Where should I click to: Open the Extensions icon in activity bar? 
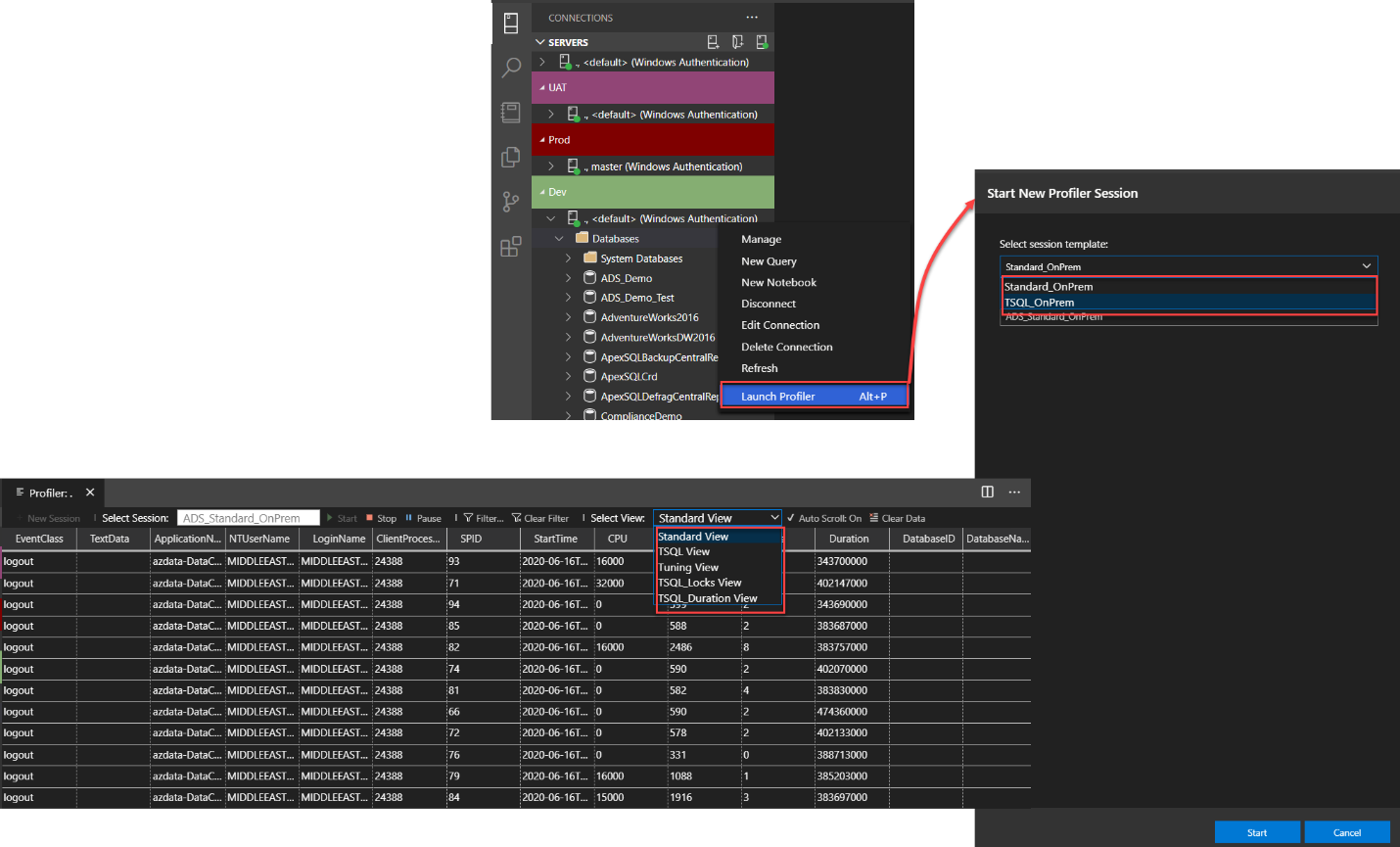511,247
